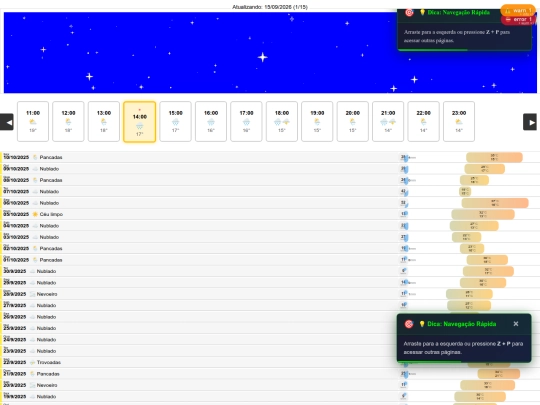
Task: Click the weather icon in the 19:00 card
Action: pos(317,122)
